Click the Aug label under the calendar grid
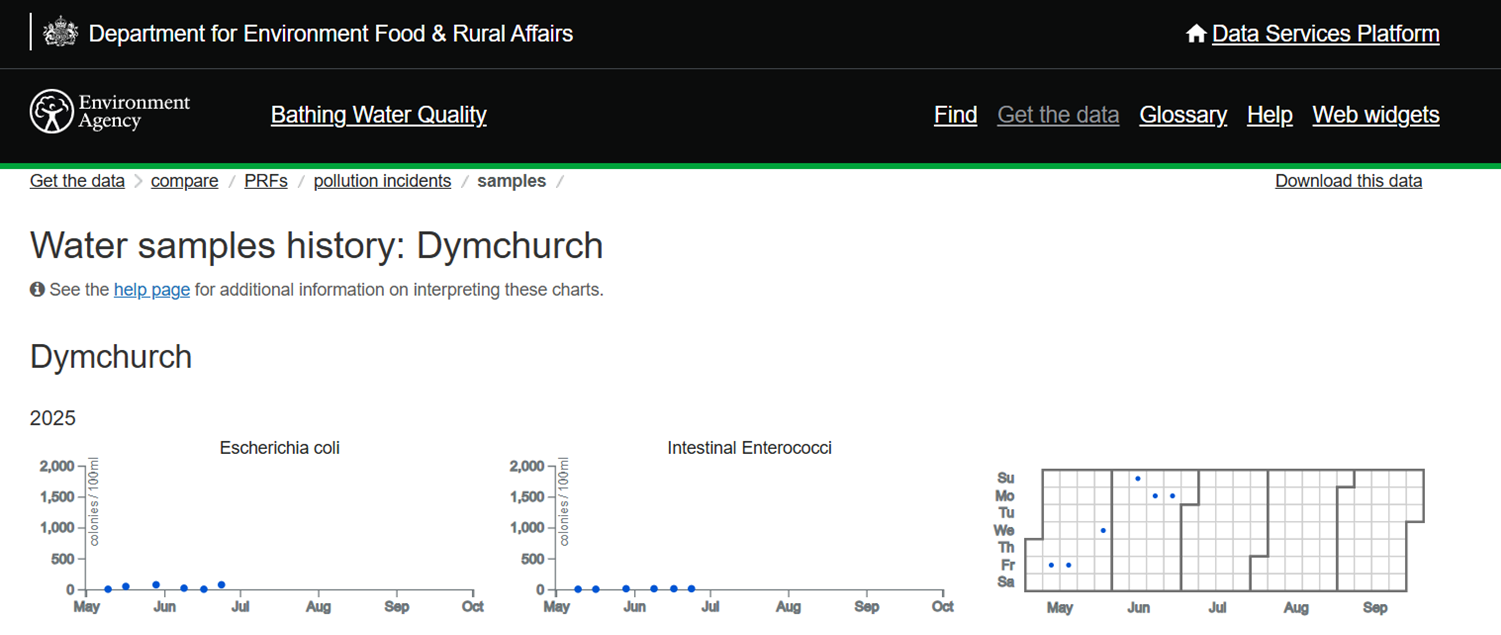 click(1296, 608)
